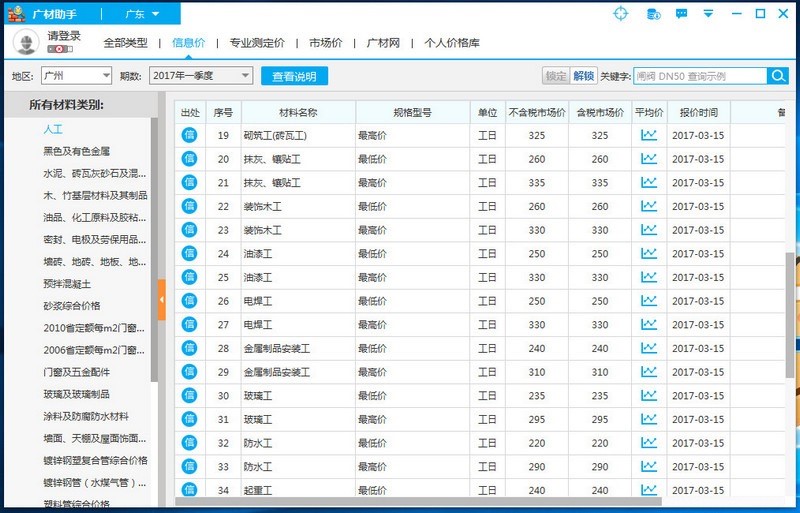Image resolution: width=800 pixels, height=513 pixels.
Task: Open the 地区 region dropdown showing 广州
Action: [x=76, y=76]
